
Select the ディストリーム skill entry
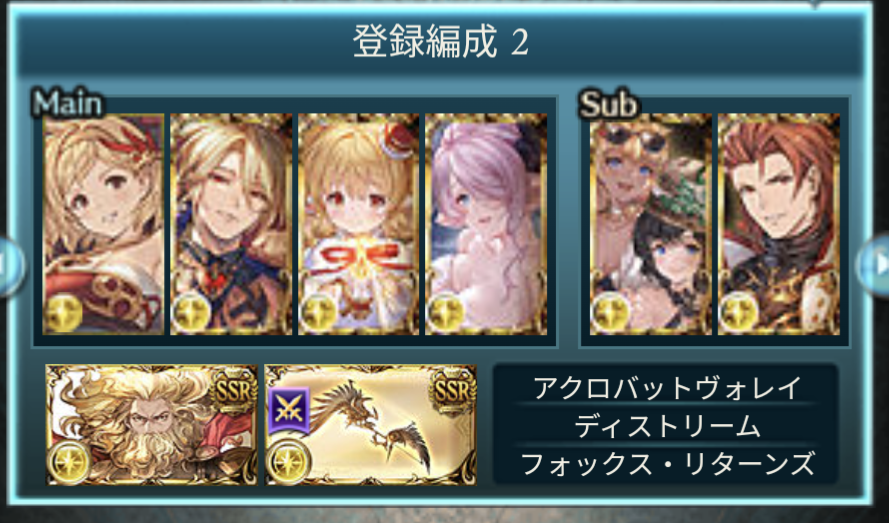[667, 427]
